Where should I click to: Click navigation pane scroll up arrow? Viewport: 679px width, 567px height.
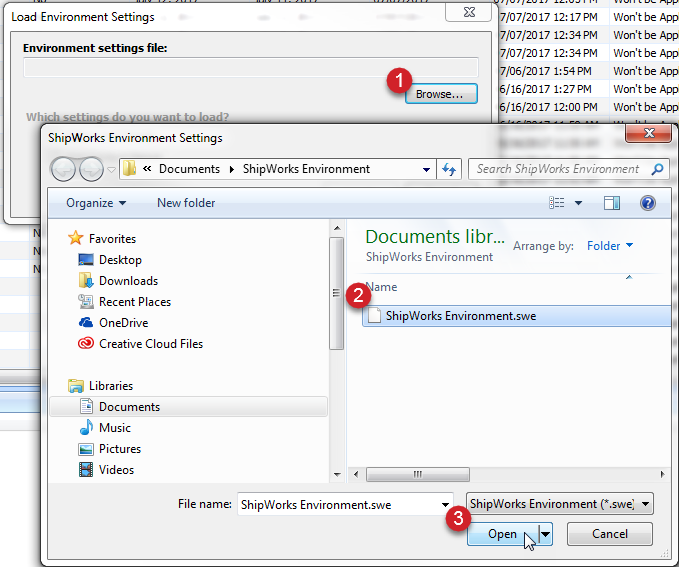pos(337,228)
